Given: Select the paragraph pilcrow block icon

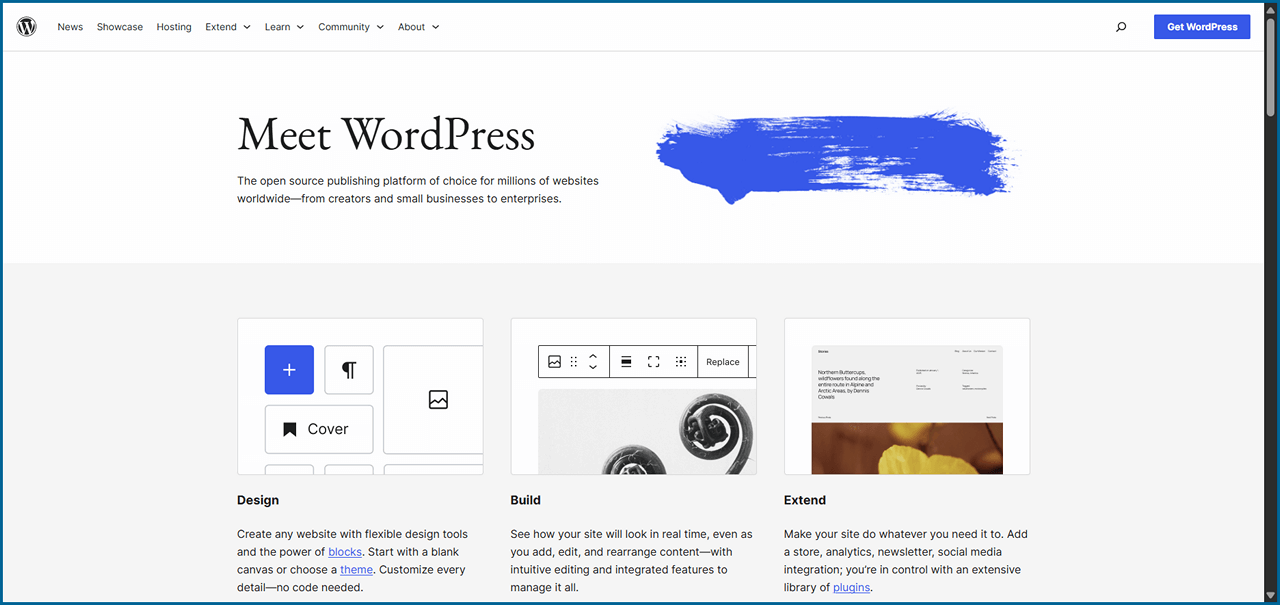Looking at the screenshot, I should [x=349, y=370].
